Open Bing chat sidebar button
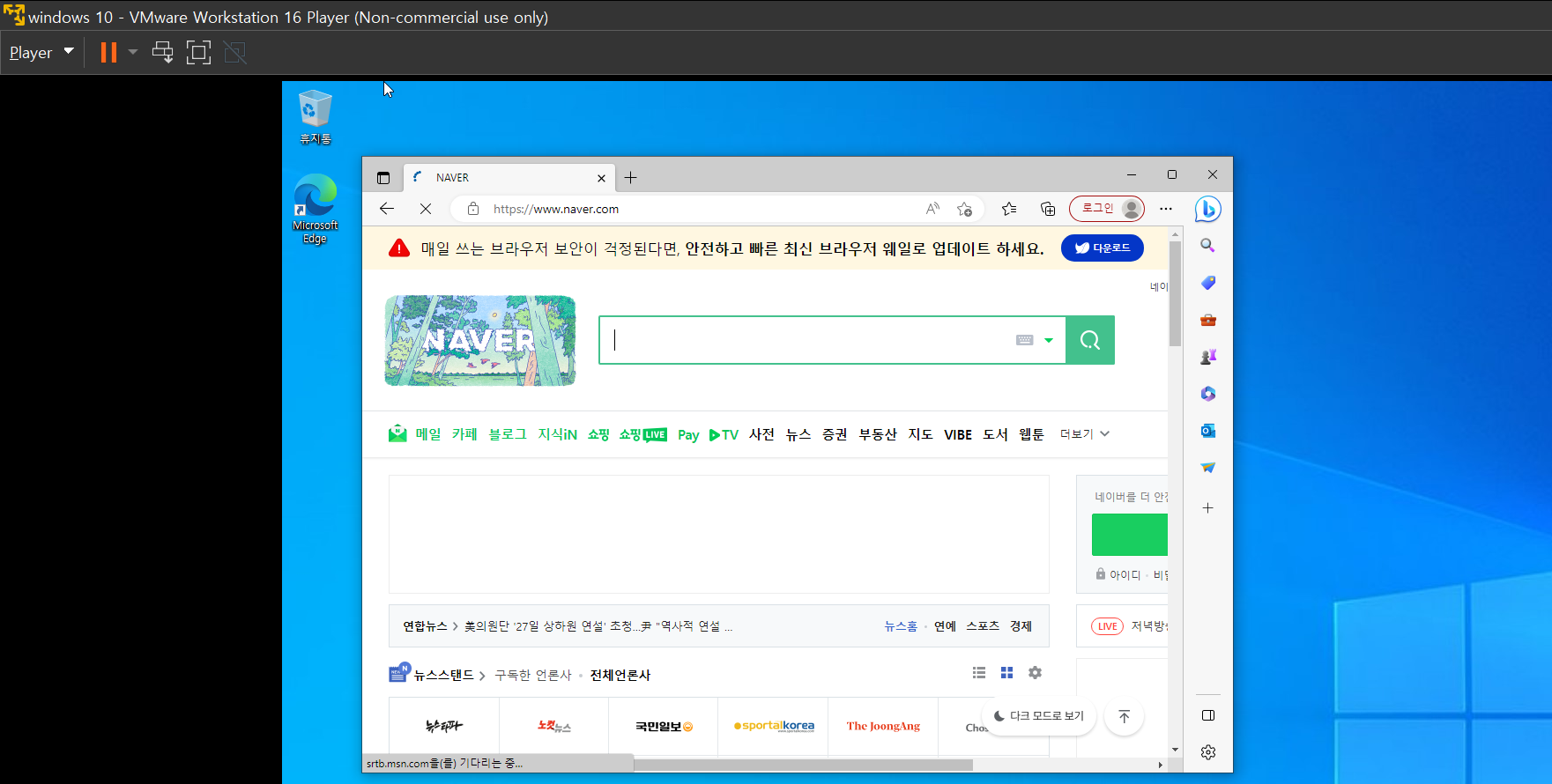Image resolution: width=1552 pixels, height=784 pixels. pos(1208,210)
